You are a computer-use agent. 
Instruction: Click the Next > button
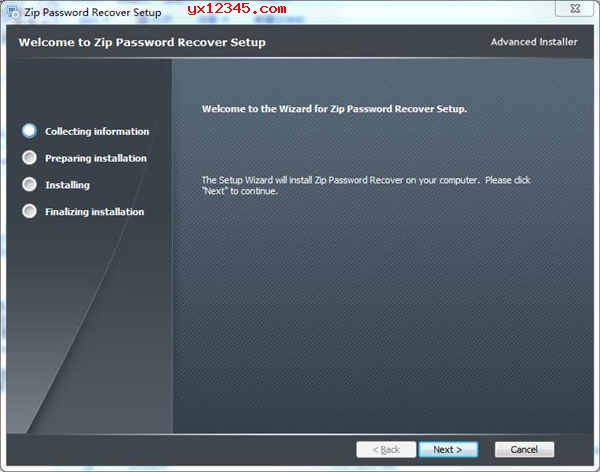(x=448, y=449)
